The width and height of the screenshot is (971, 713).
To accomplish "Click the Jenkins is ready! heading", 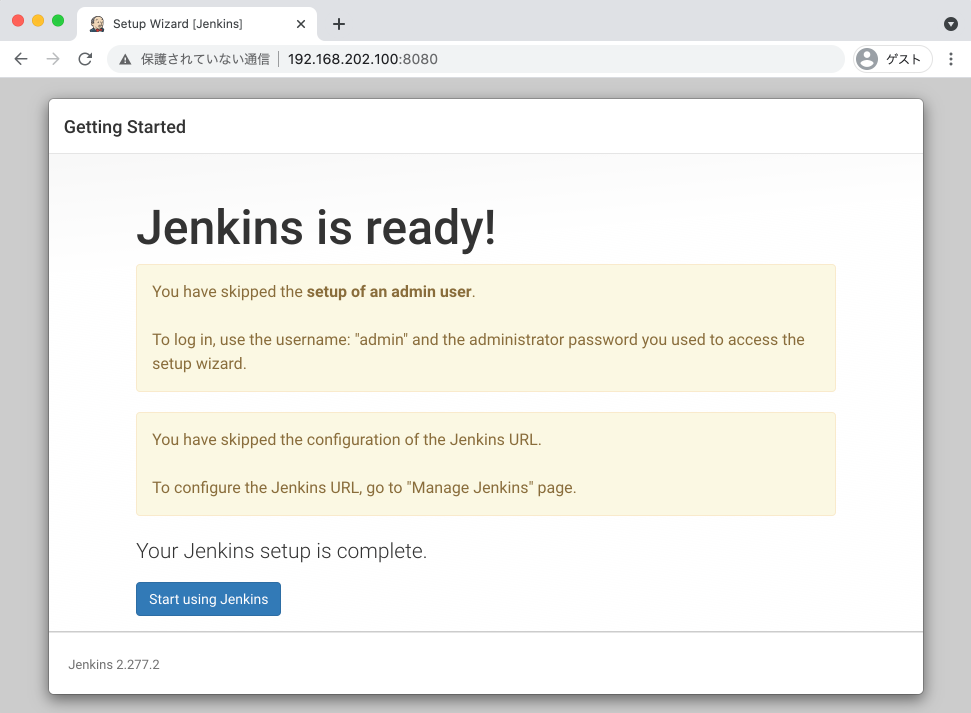I will point(316,227).
